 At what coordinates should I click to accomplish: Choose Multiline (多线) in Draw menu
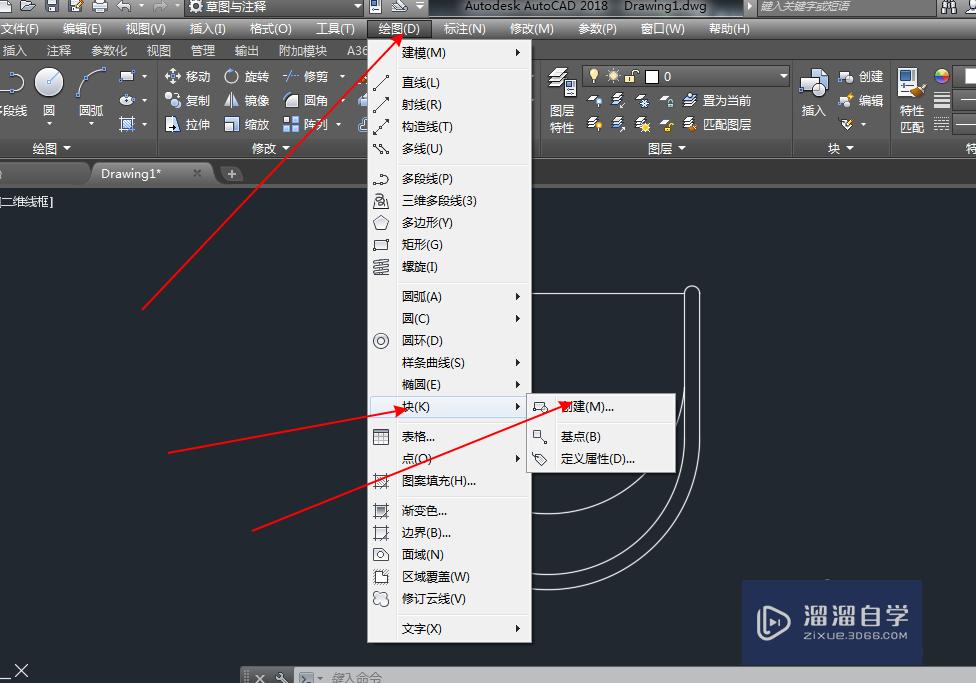click(449, 149)
